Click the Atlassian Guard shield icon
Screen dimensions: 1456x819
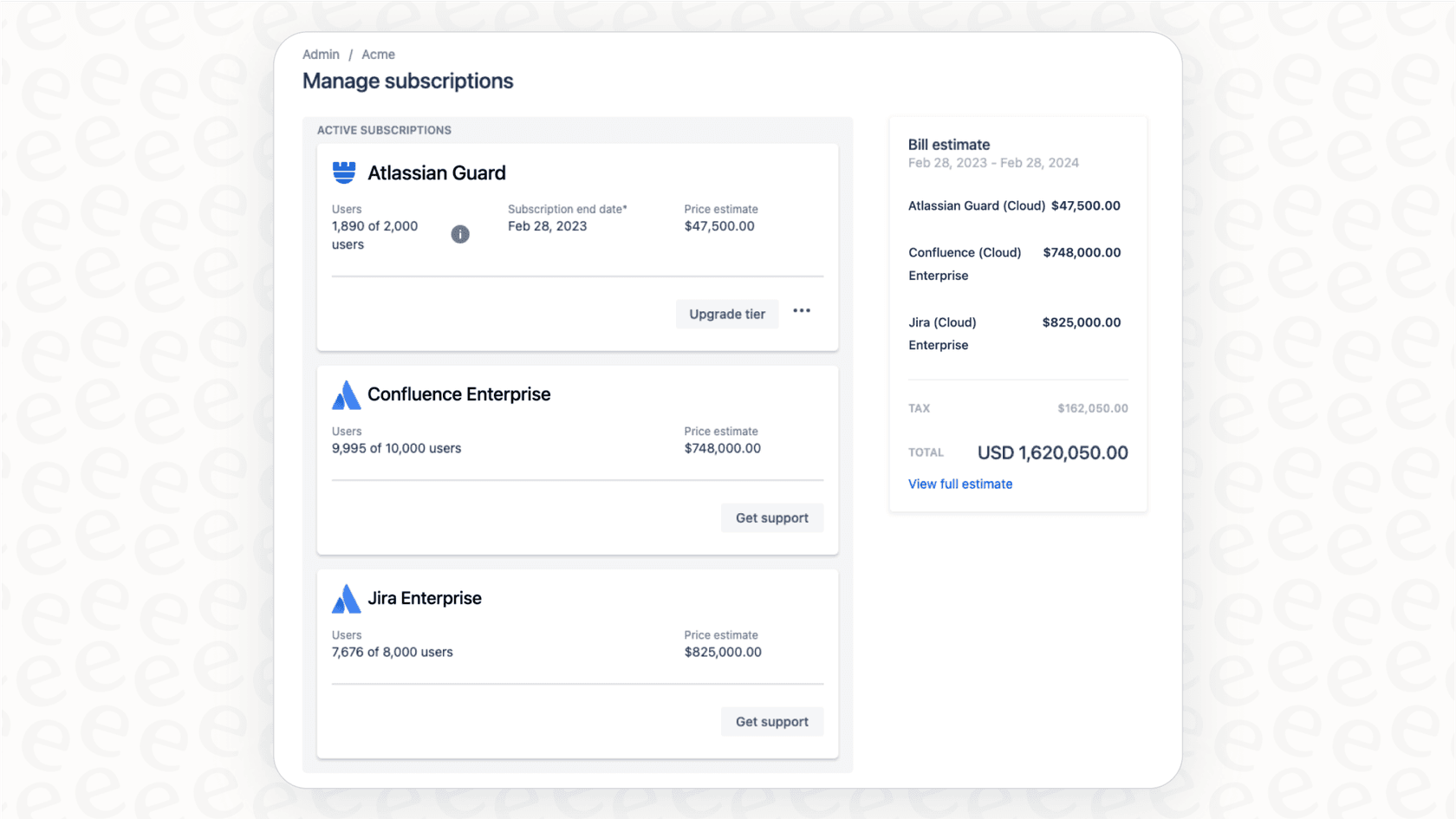(x=344, y=172)
